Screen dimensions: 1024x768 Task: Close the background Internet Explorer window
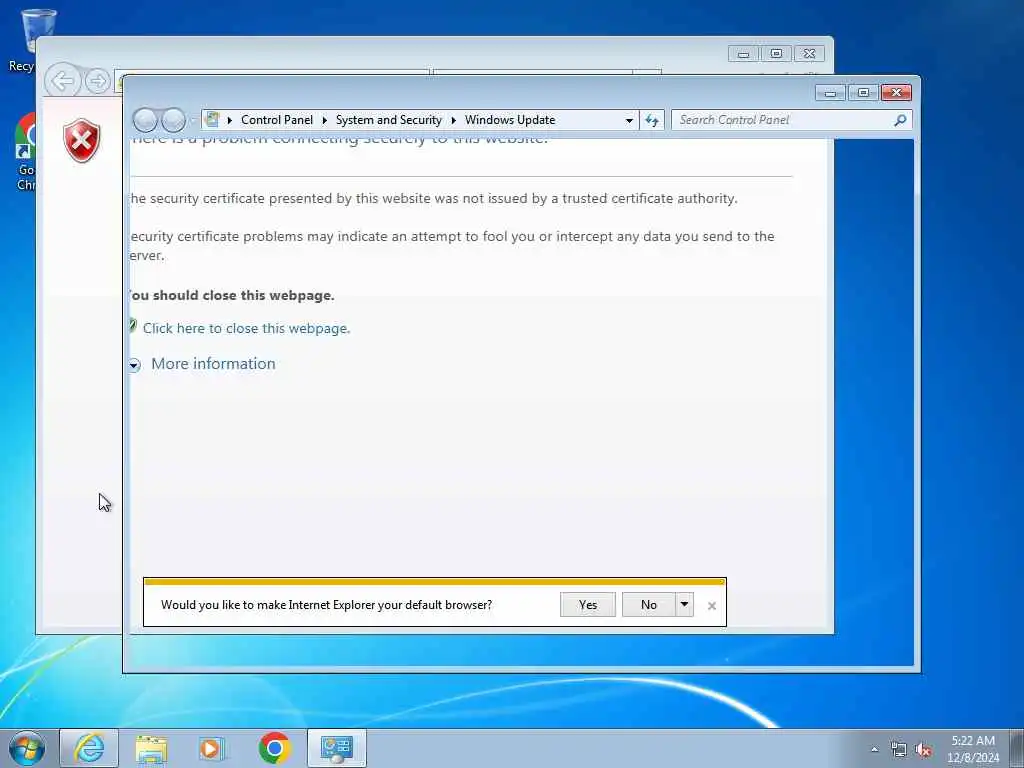pyautogui.click(x=809, y=54)
